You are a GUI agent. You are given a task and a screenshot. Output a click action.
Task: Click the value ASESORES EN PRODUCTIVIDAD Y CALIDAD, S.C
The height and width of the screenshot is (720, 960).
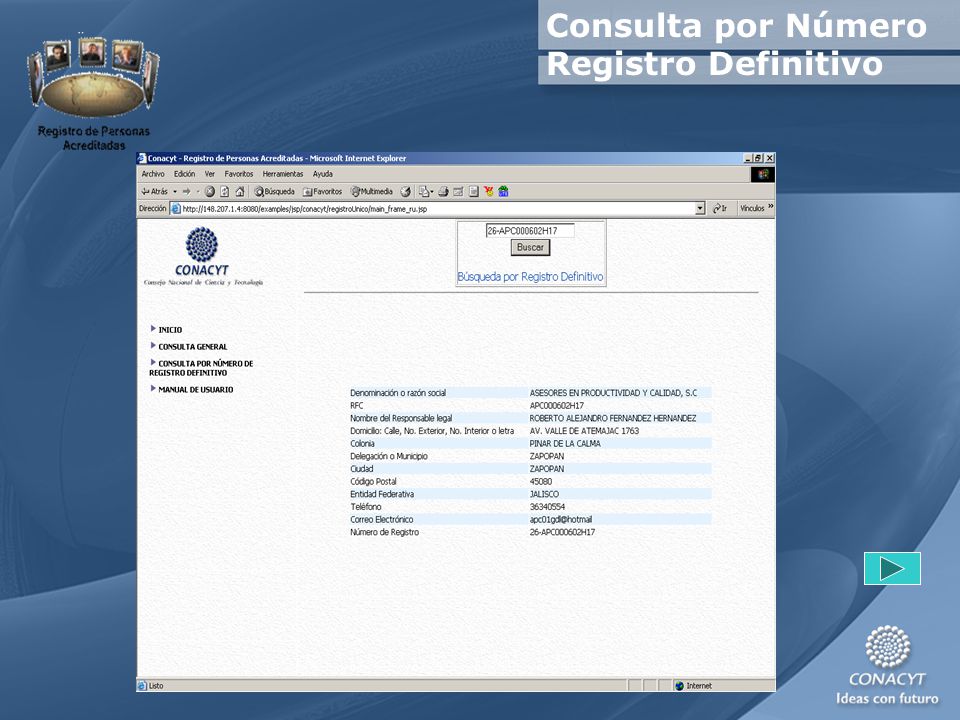click(x=613, y=393)
